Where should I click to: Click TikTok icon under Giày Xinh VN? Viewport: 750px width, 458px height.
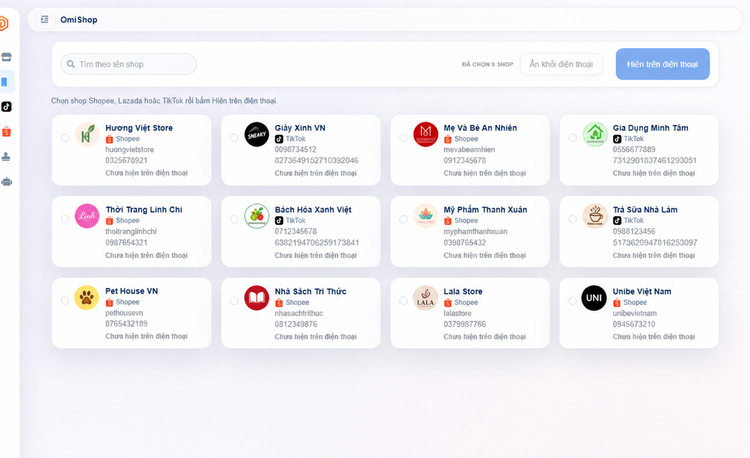[x=279, y=139]
